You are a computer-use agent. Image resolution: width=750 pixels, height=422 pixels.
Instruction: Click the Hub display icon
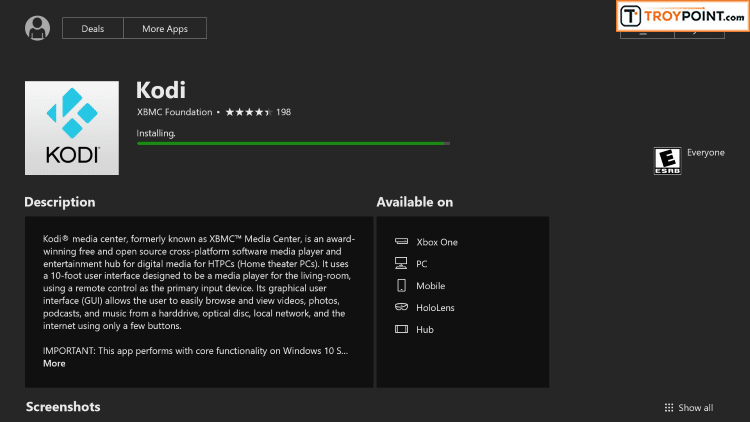(x=401, y=329)
